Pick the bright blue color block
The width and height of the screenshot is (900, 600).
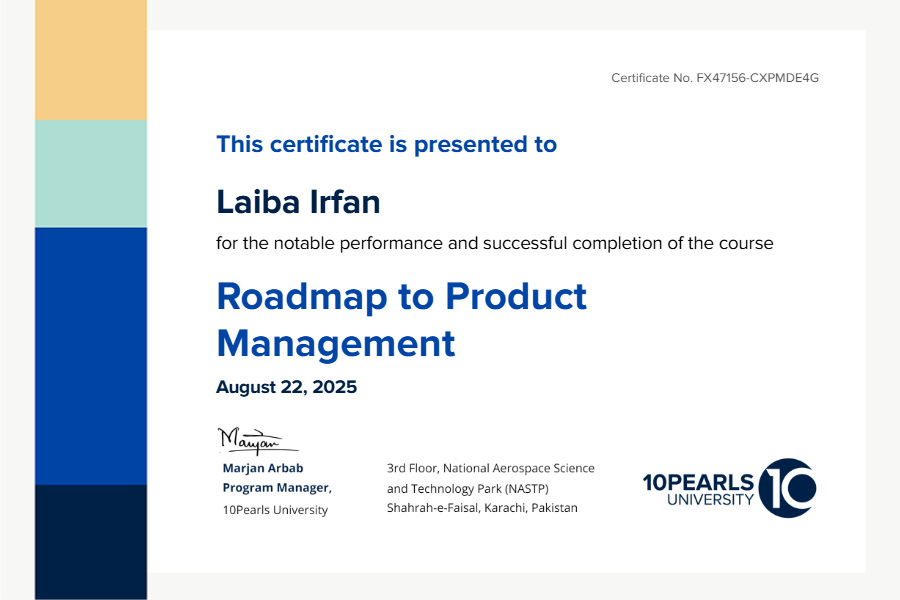pos(91,355)
